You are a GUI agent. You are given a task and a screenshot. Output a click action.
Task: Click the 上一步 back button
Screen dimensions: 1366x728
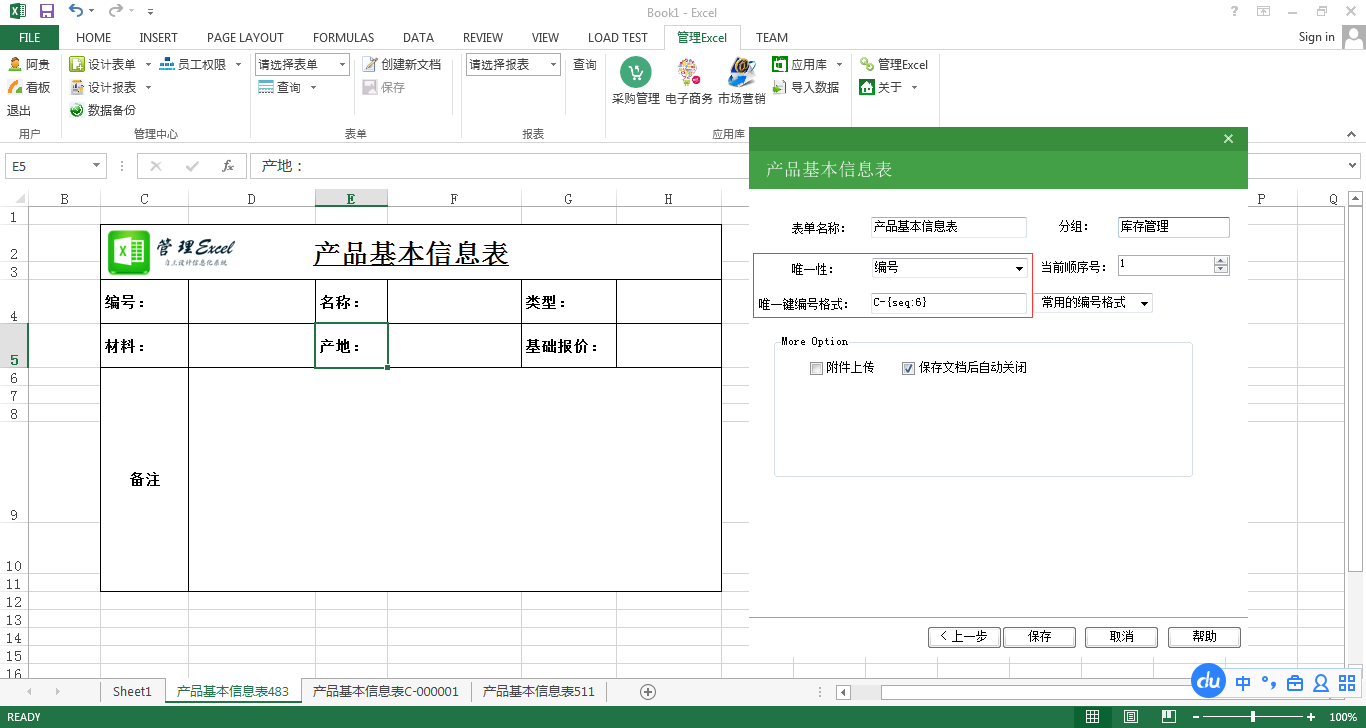[964, 637]
